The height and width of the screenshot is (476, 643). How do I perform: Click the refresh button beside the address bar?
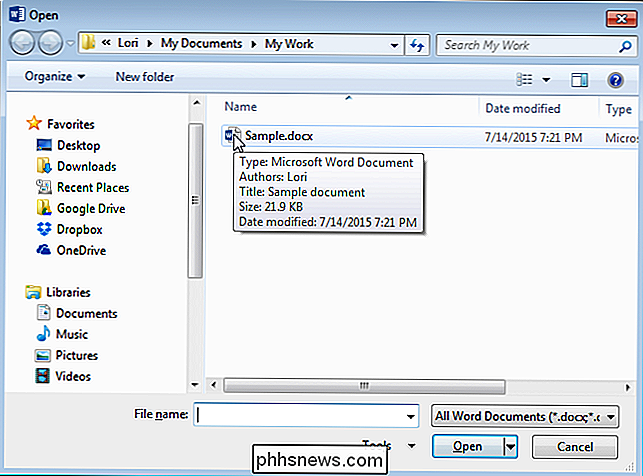click(x=417, y=45)
